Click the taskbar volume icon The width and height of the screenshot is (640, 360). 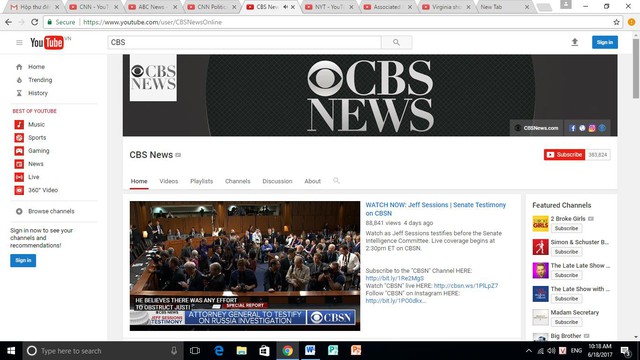pos(551,351)
